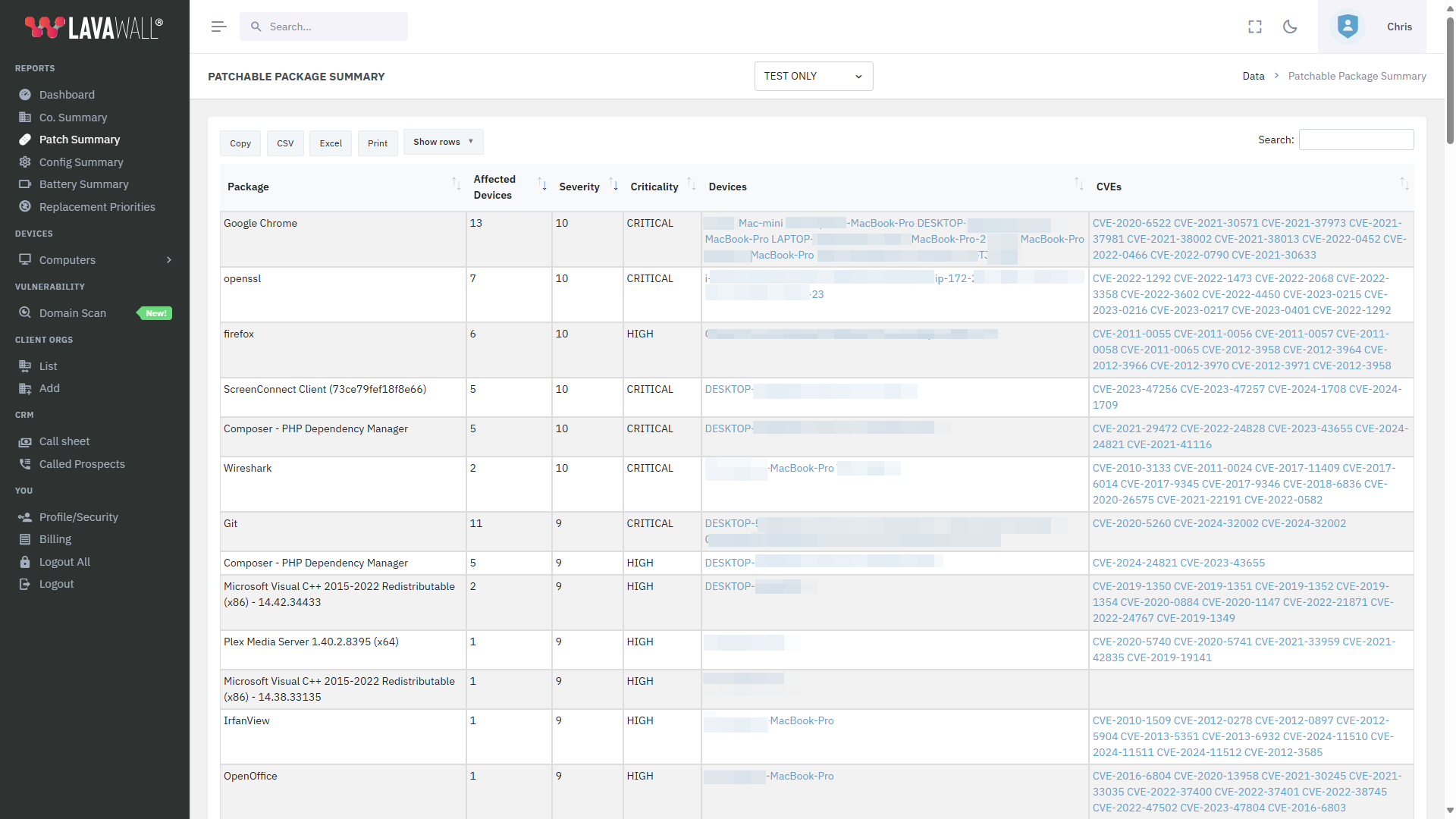
Task: Open Battery Summary report
Action: pos(83,184)
